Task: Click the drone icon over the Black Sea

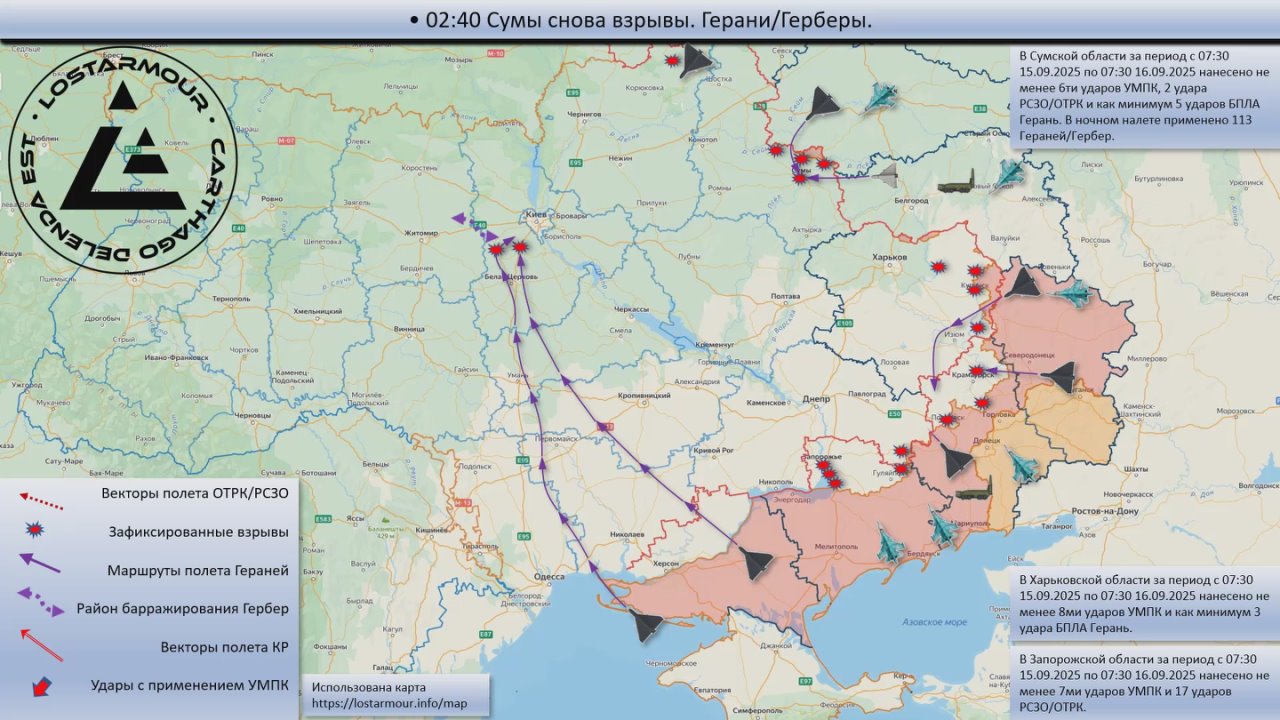Action: click(648, 627)
